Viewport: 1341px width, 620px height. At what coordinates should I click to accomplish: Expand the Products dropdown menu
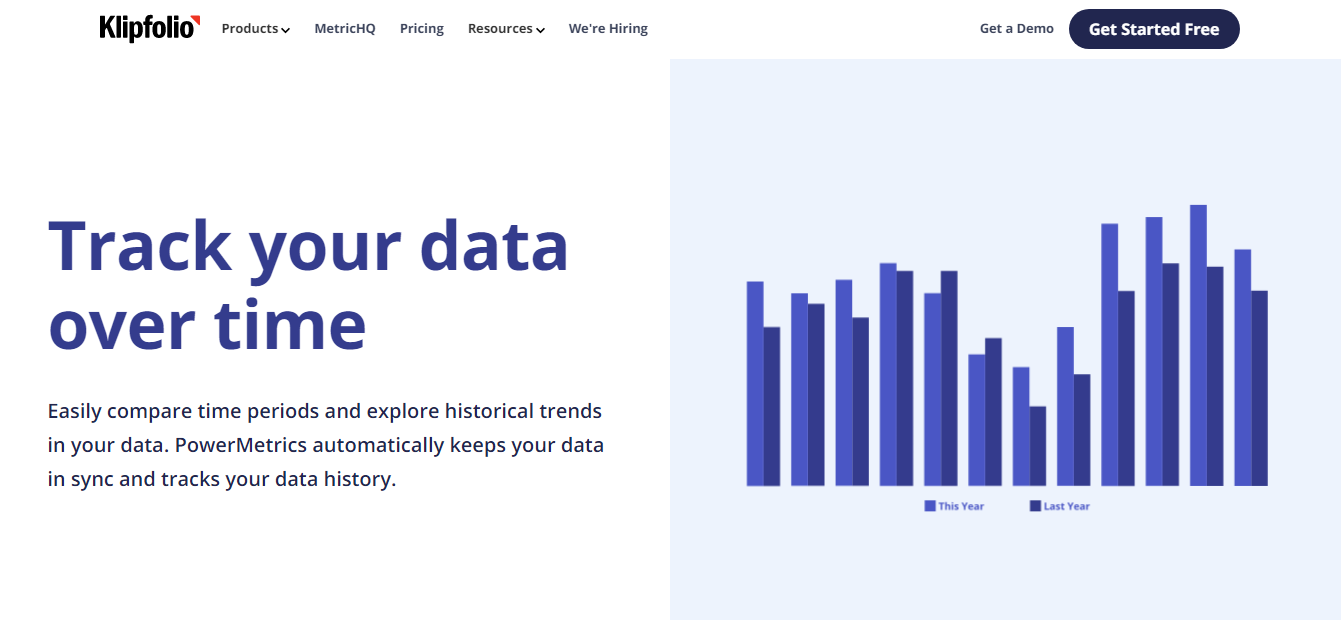[255, 29]
